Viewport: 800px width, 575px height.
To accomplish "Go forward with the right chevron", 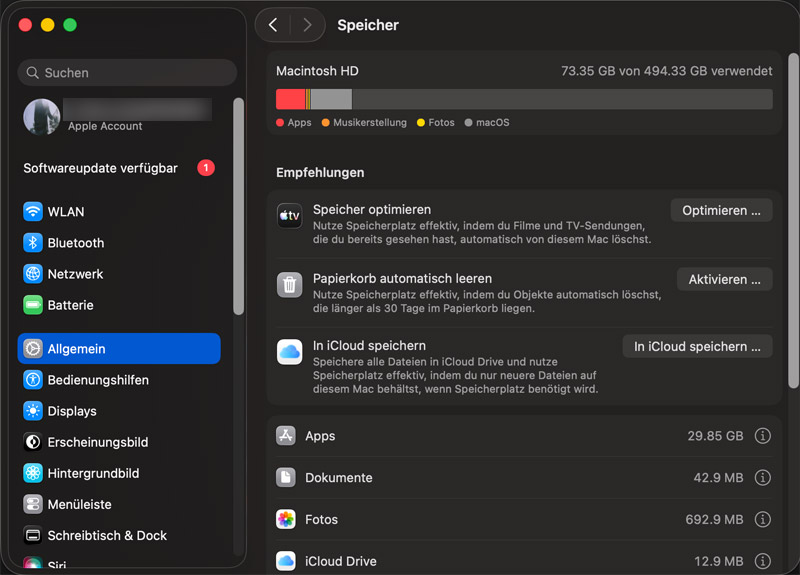I will 307,24.
